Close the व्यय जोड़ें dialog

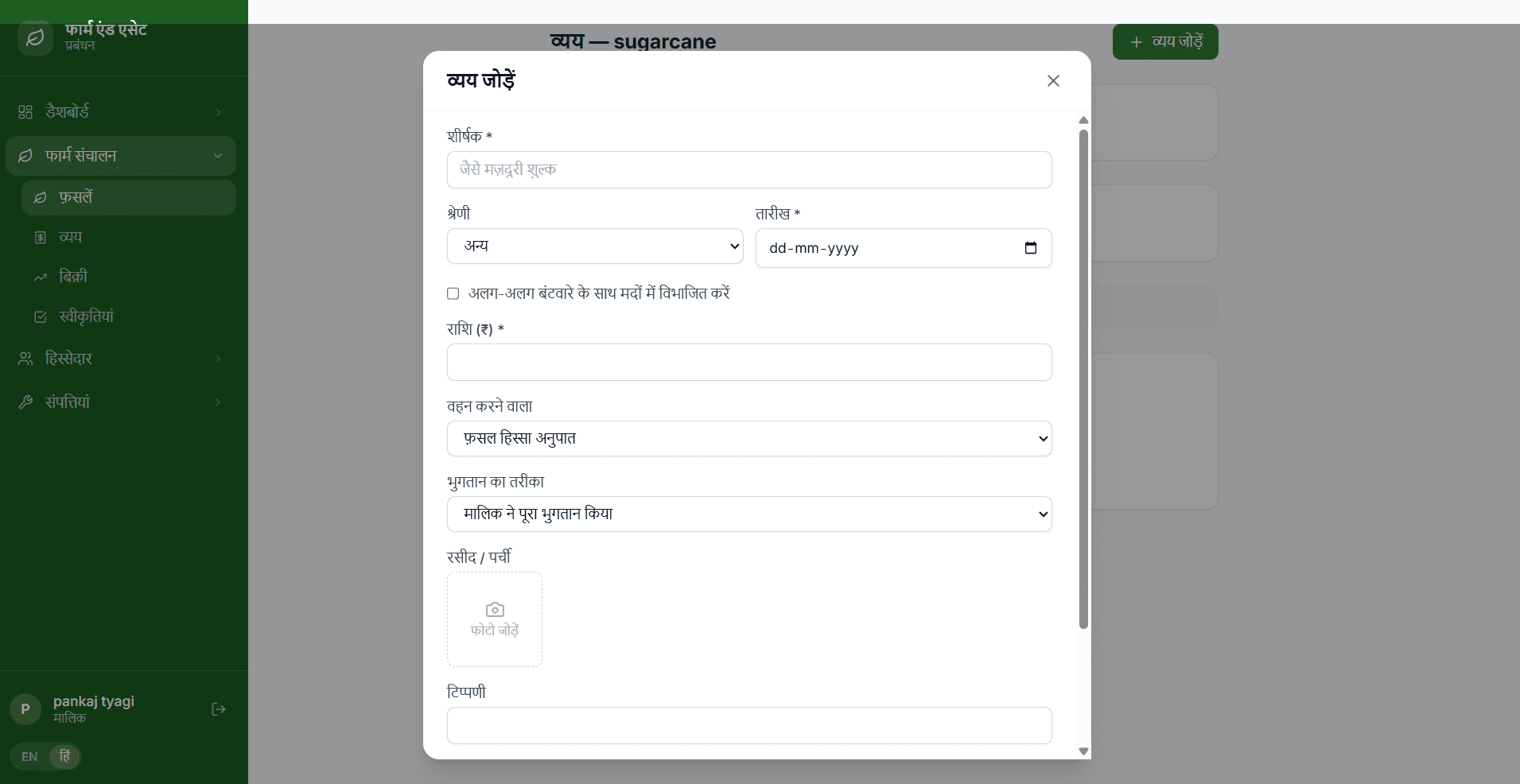[x=1053, y=80]
